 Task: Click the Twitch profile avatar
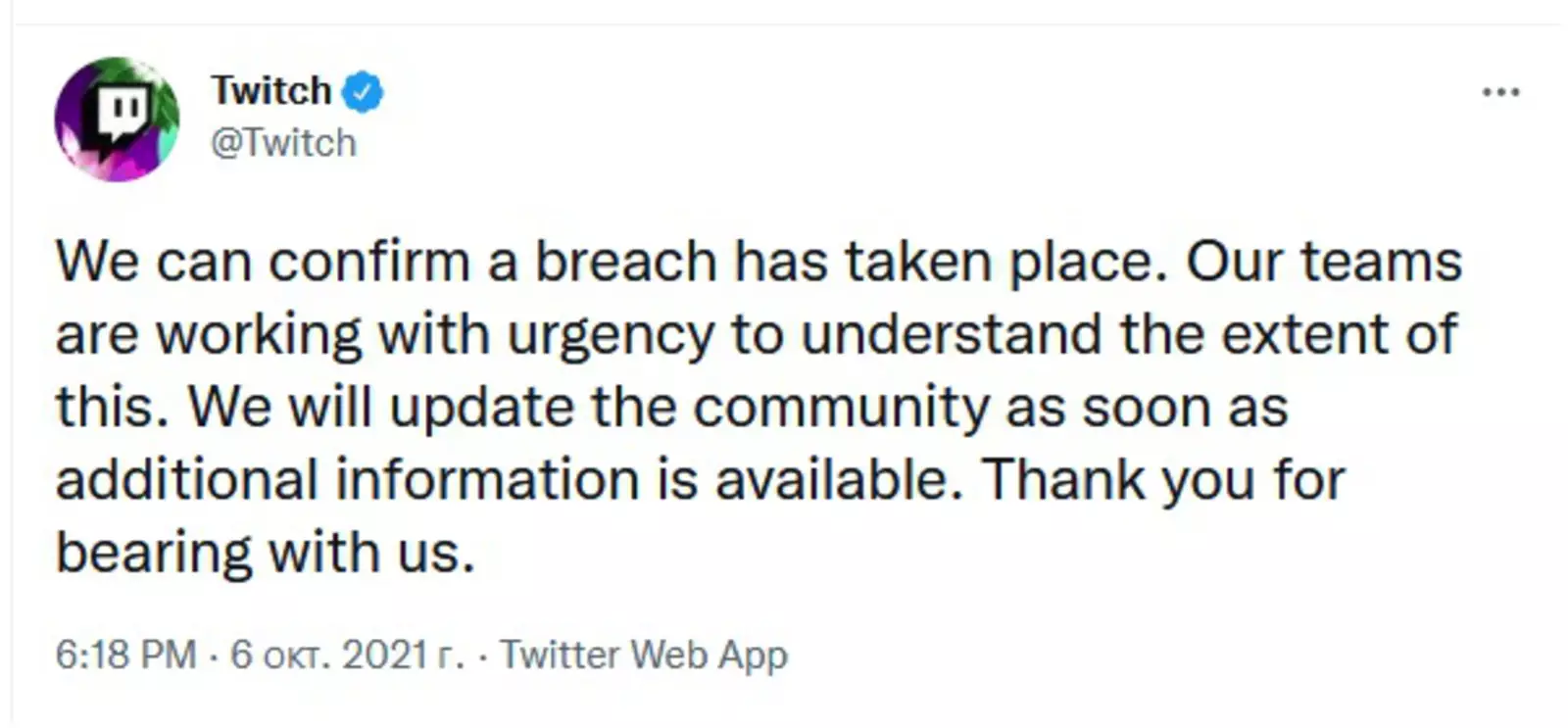click(x=117, y=119)
